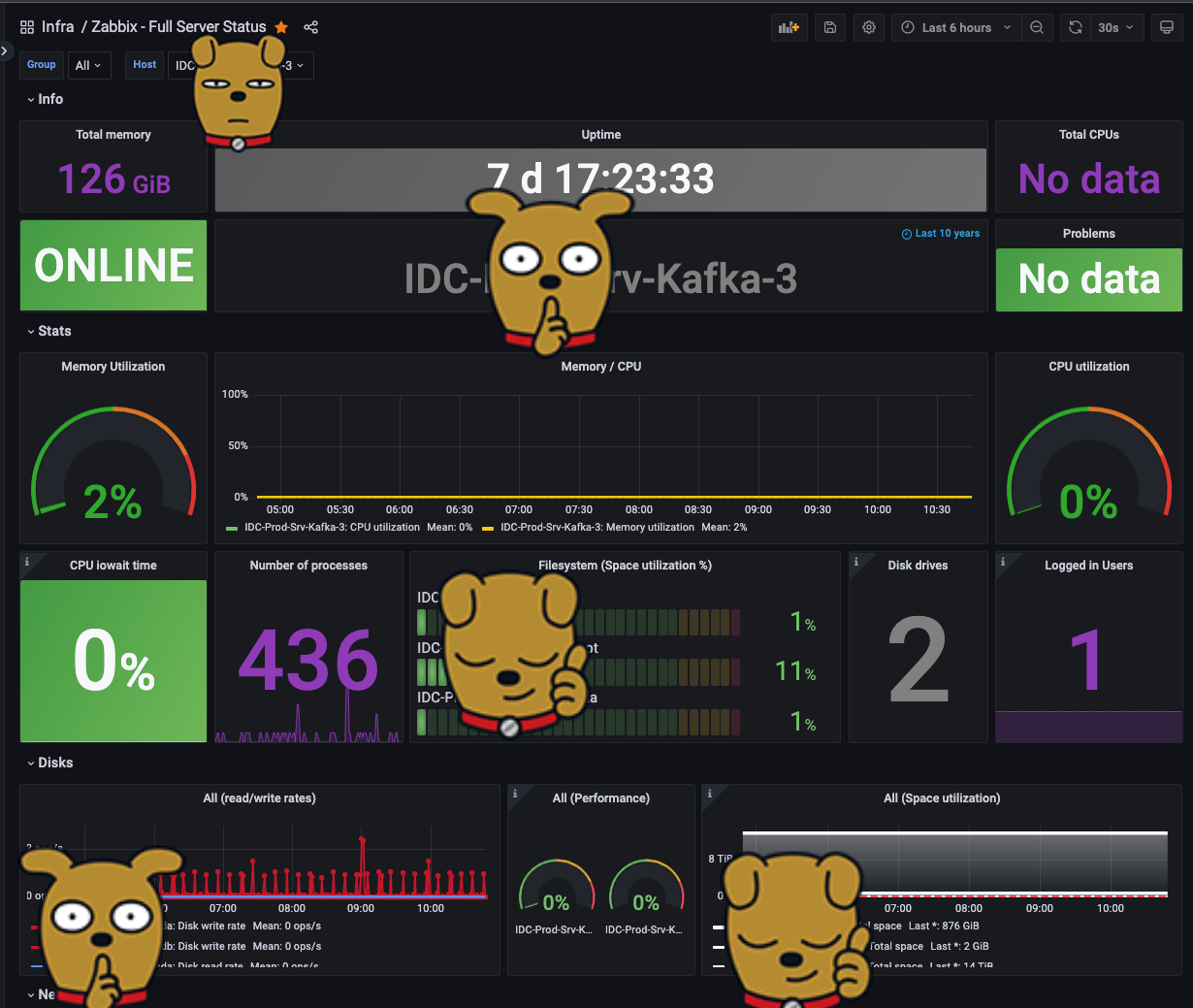
Task: Collapse the Disks row
Action: [x=49, y=763]
